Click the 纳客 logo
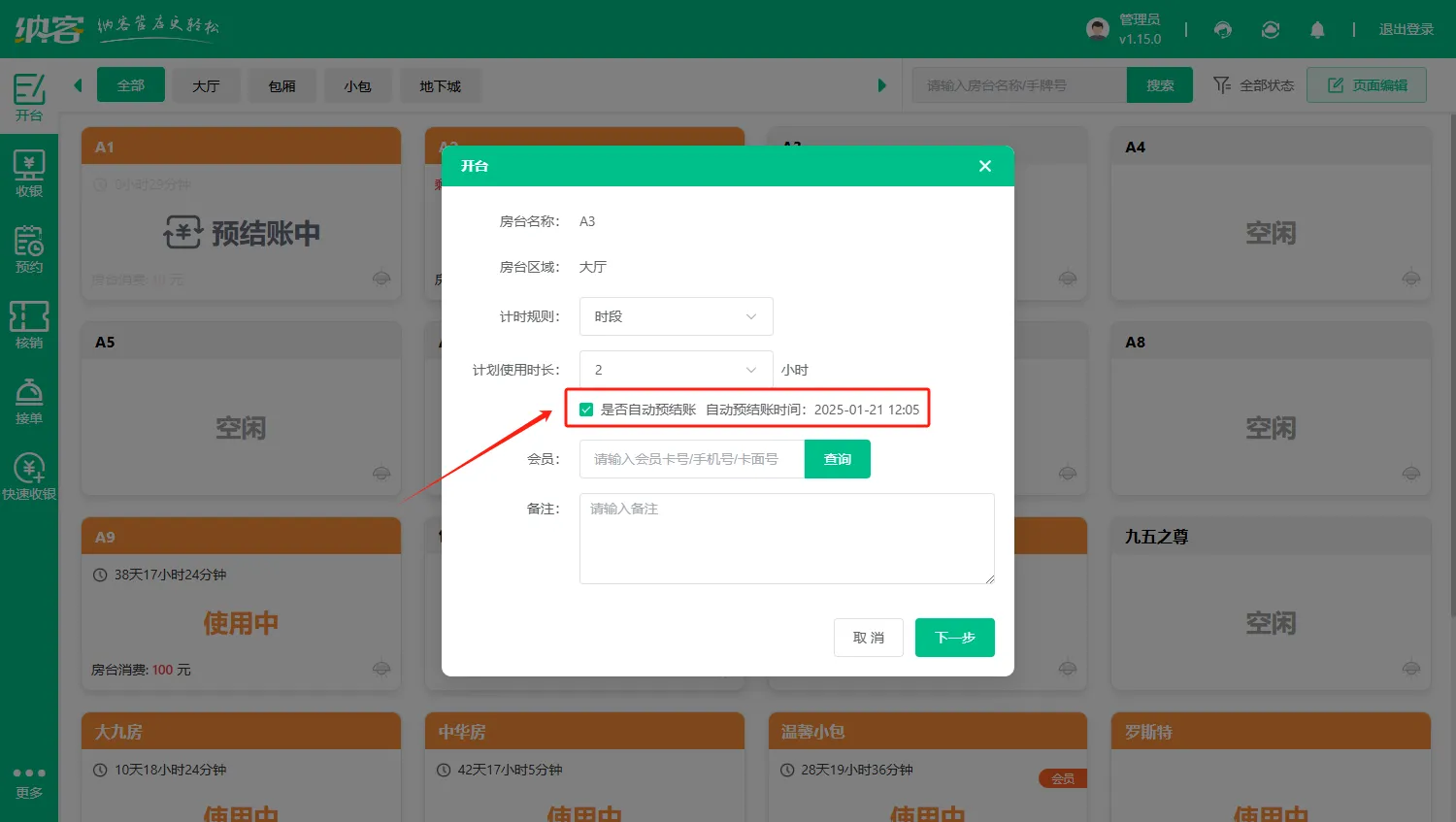 (x=49, y=29)
